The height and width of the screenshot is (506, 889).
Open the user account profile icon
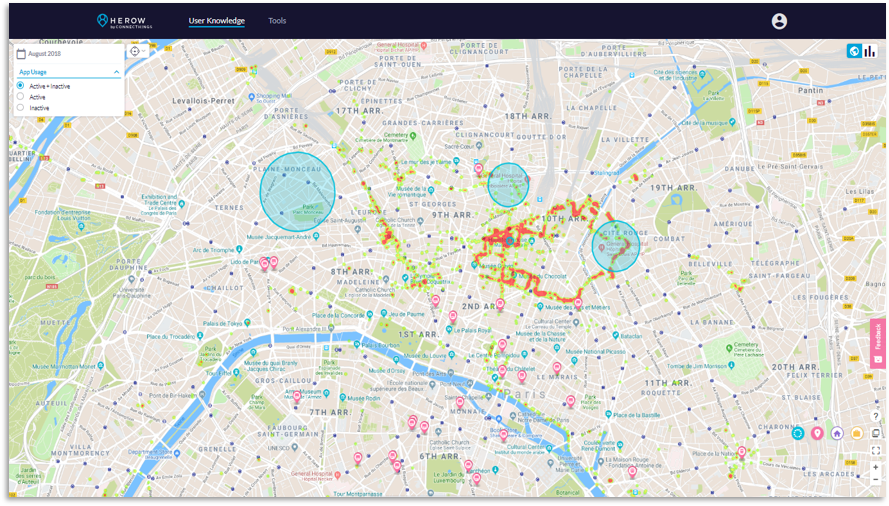tap(779, 21)
